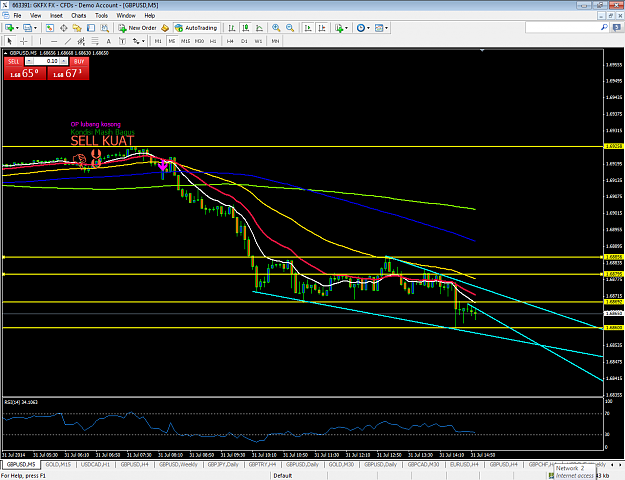
Task: Switch to the GOLD,M15 chart tab
Action: (58, 464)
